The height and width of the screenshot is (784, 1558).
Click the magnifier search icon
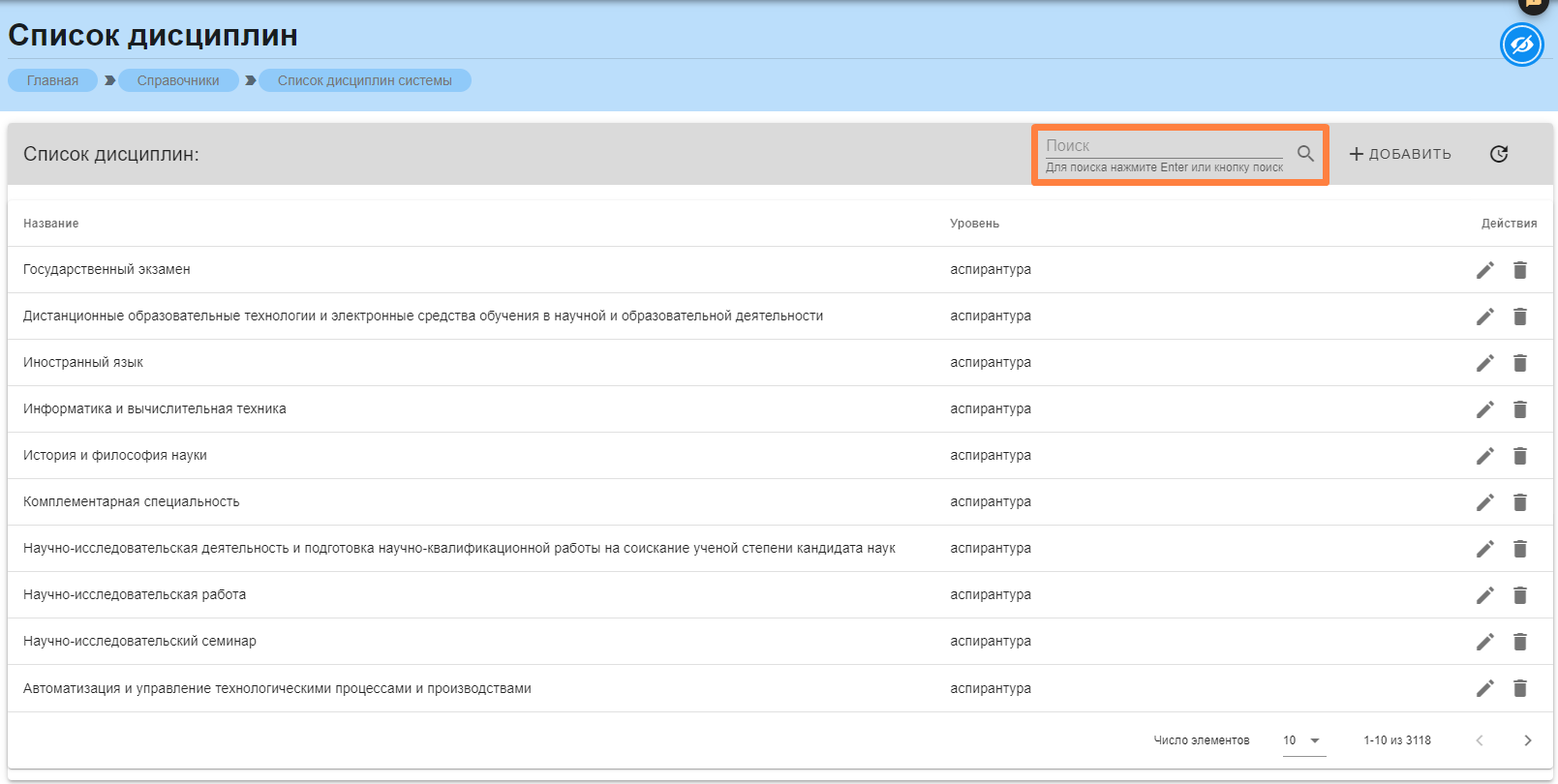(1305, 154)
